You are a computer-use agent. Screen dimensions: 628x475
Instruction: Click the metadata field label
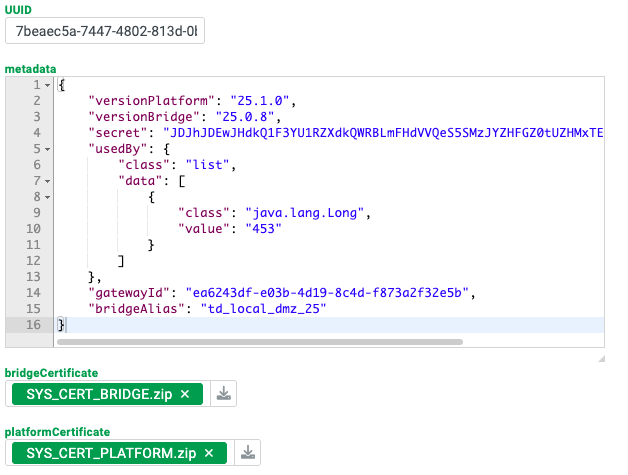30,69
